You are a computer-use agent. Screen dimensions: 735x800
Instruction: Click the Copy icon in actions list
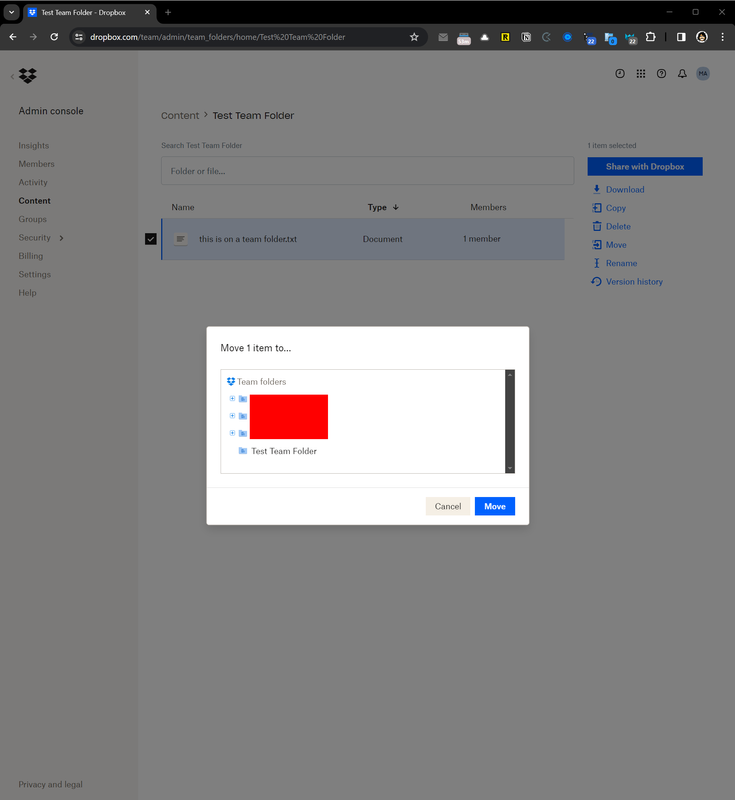click(596, 208)
